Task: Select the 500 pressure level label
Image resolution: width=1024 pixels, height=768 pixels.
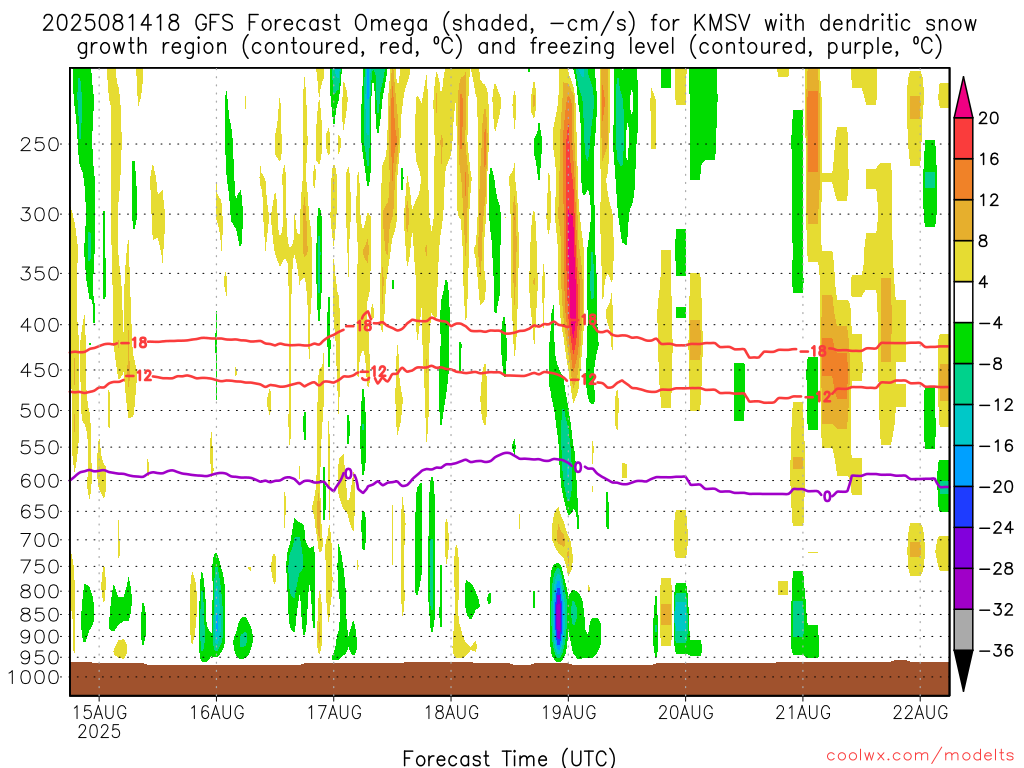Action: (x=40, y=411)
